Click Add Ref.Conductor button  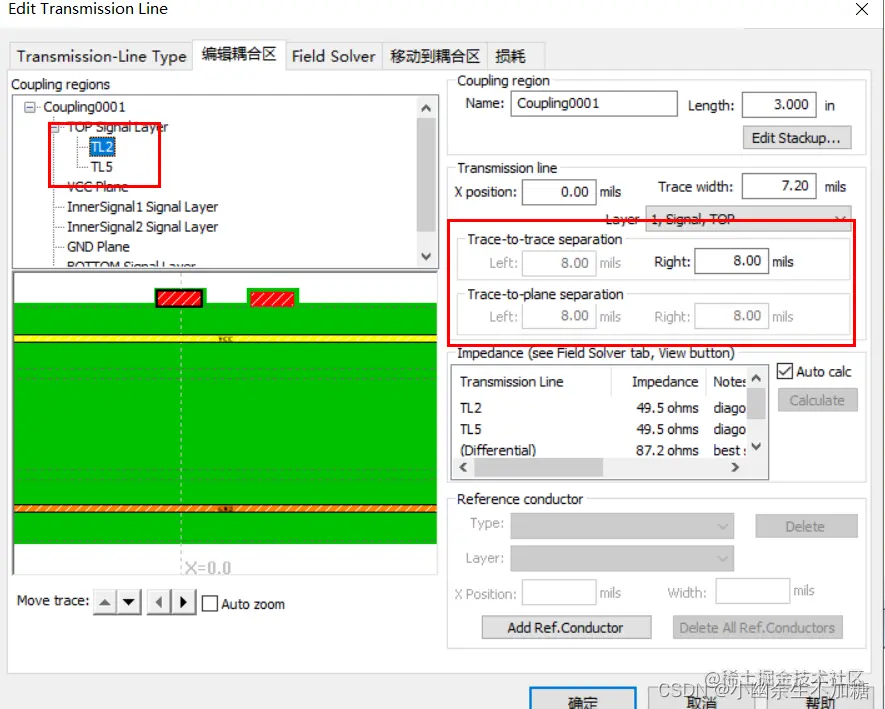pos(566,628)
